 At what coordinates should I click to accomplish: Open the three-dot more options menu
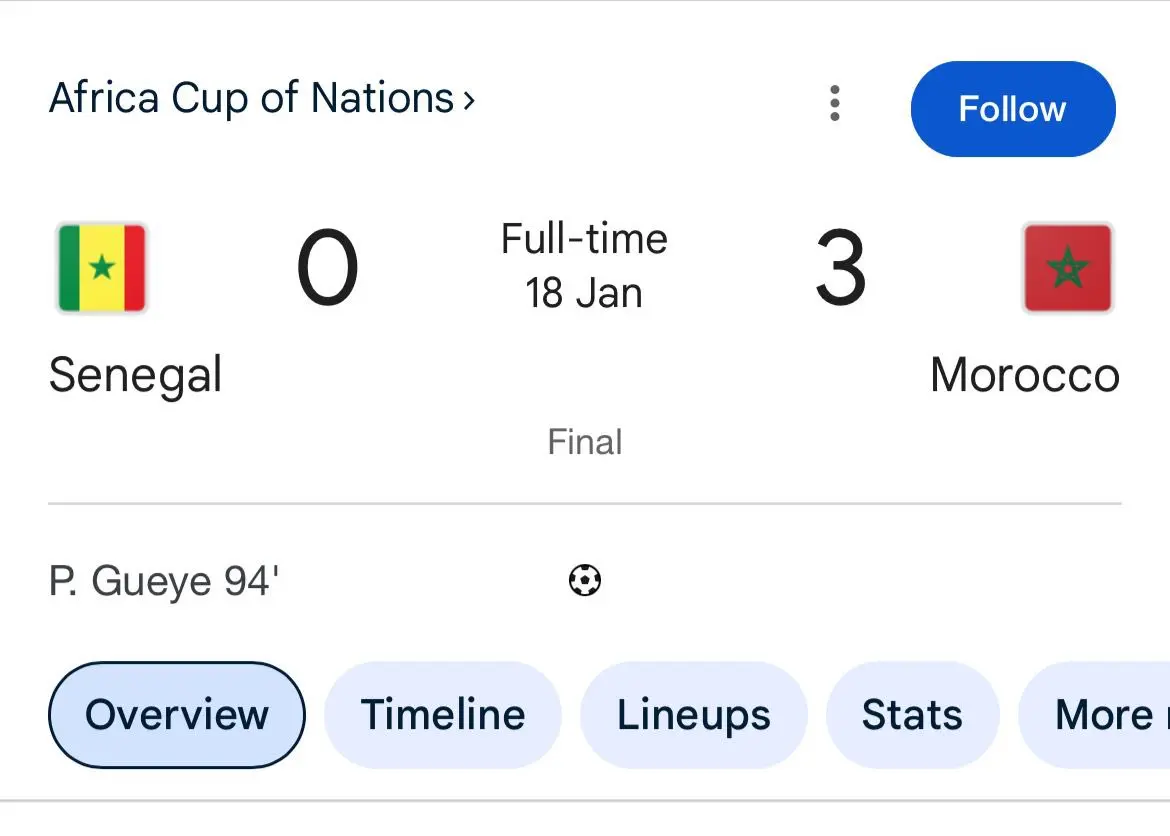pos(835,104)
